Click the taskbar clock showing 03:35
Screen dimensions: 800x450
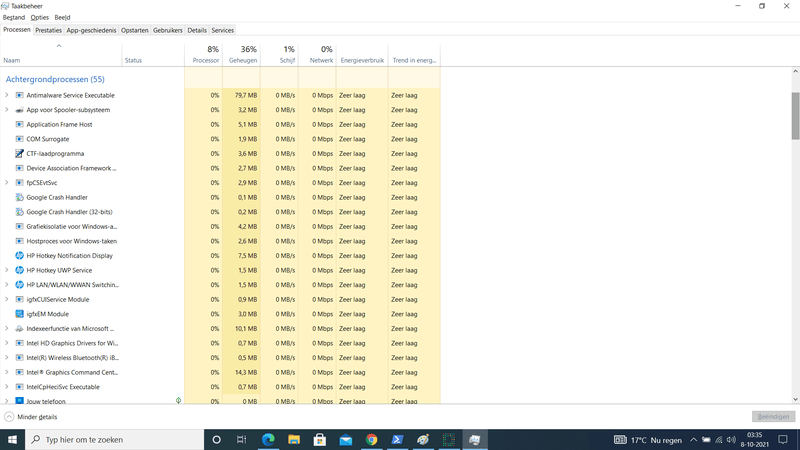point(755,439)
